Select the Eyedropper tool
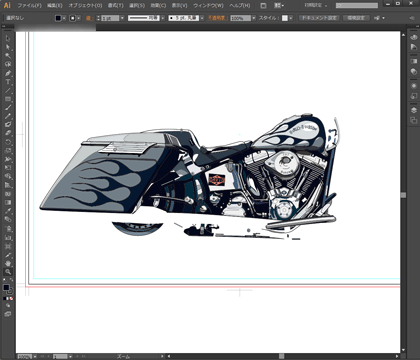420x360 pixels. point(8,211)
